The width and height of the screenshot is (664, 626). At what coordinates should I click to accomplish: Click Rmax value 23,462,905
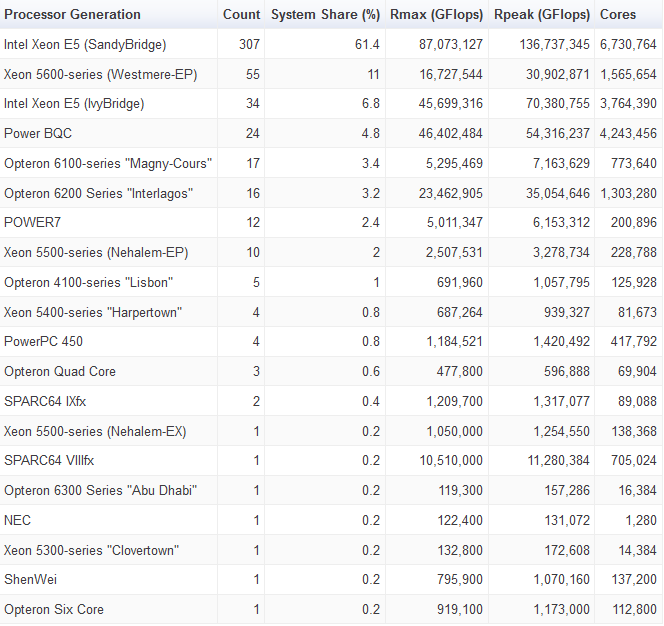click(451, 194)
